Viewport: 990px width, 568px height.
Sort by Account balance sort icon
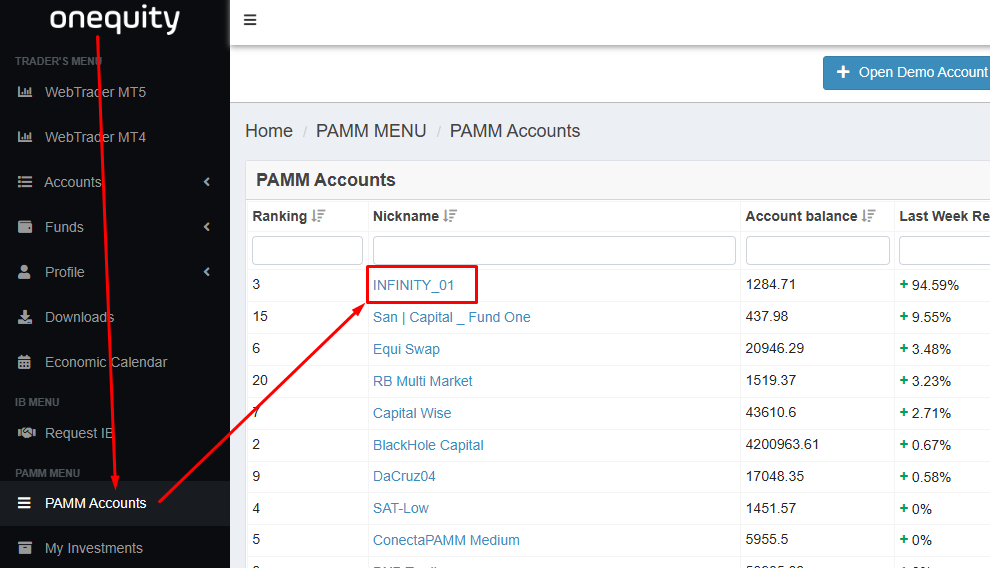coord(869,216)
